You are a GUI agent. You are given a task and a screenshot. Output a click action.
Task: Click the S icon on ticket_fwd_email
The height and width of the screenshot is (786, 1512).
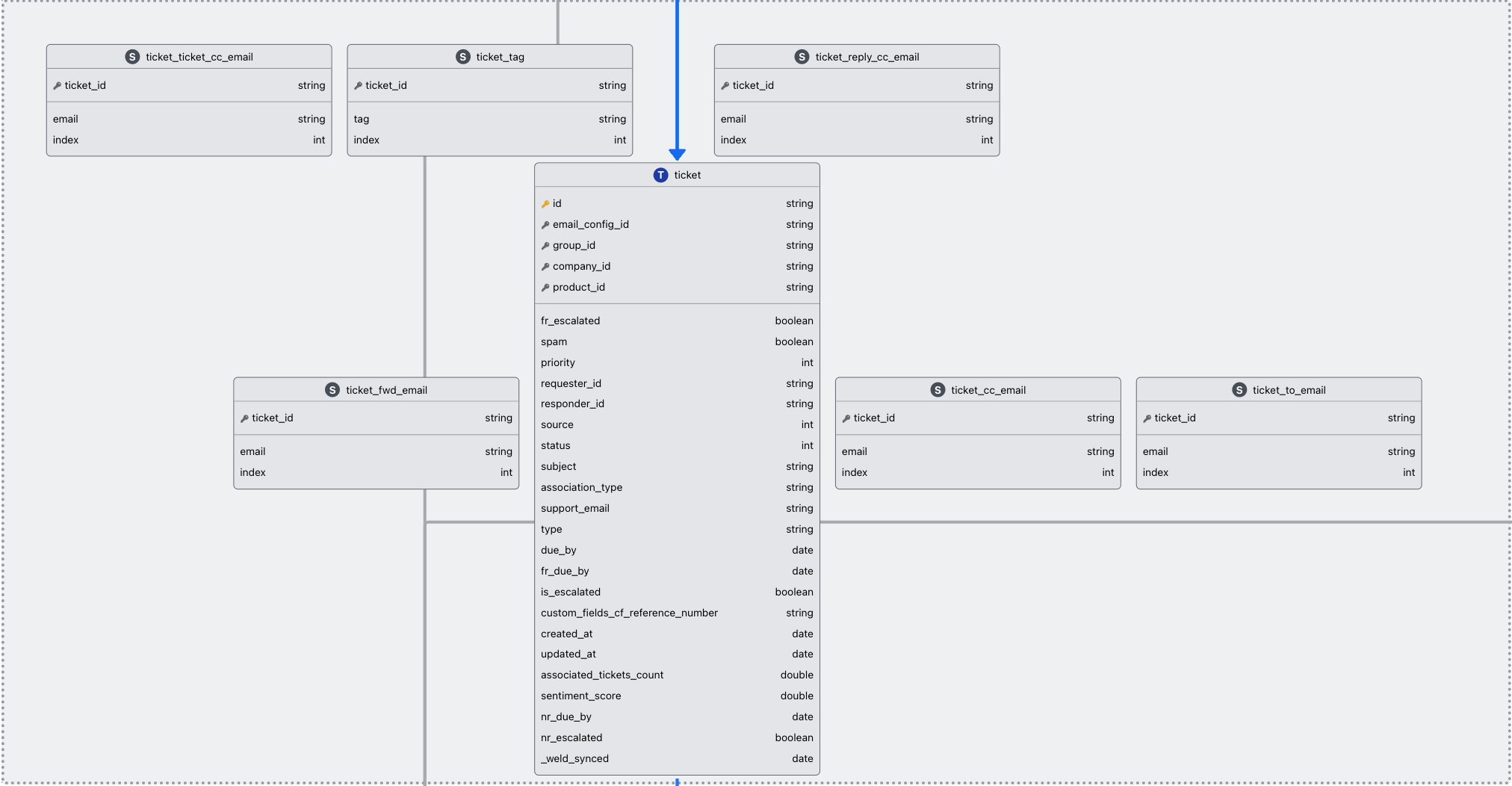(x=332, y=390)
